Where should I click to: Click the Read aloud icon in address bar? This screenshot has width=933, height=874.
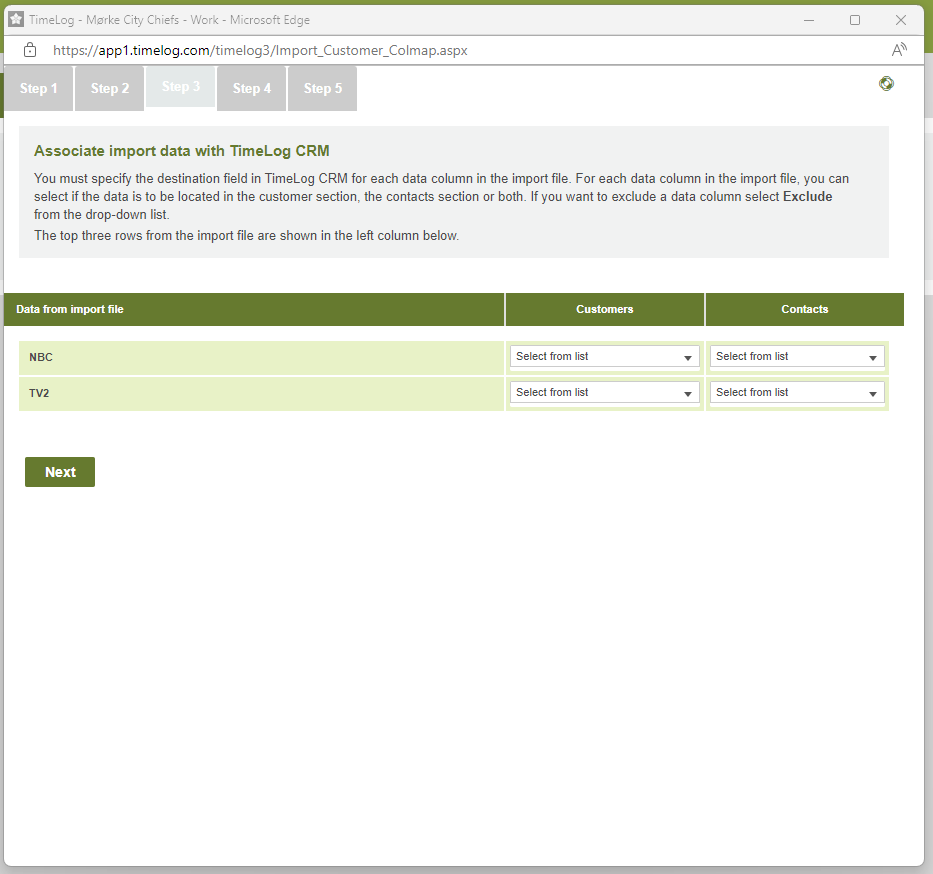coord(899,50)
